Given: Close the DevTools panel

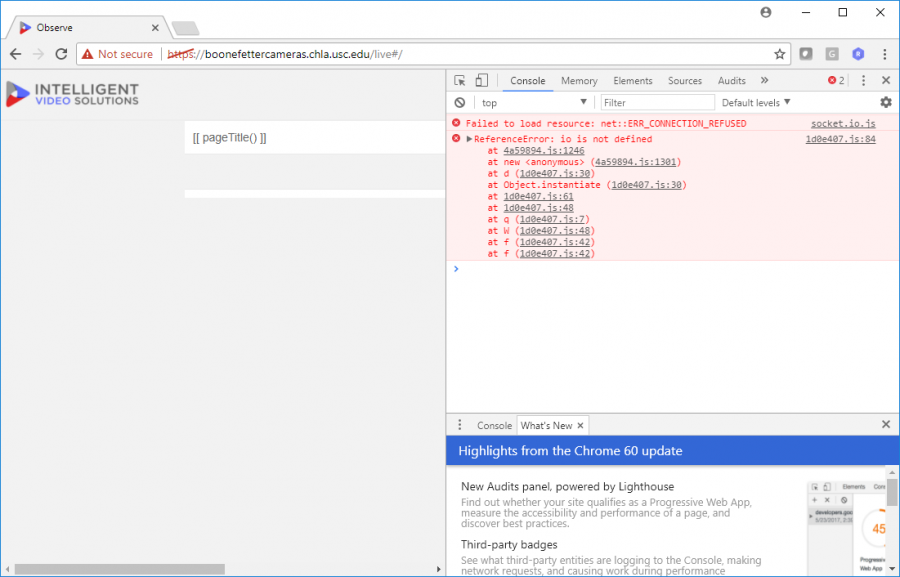Looking at the screenshot, I should click(886, 80).
